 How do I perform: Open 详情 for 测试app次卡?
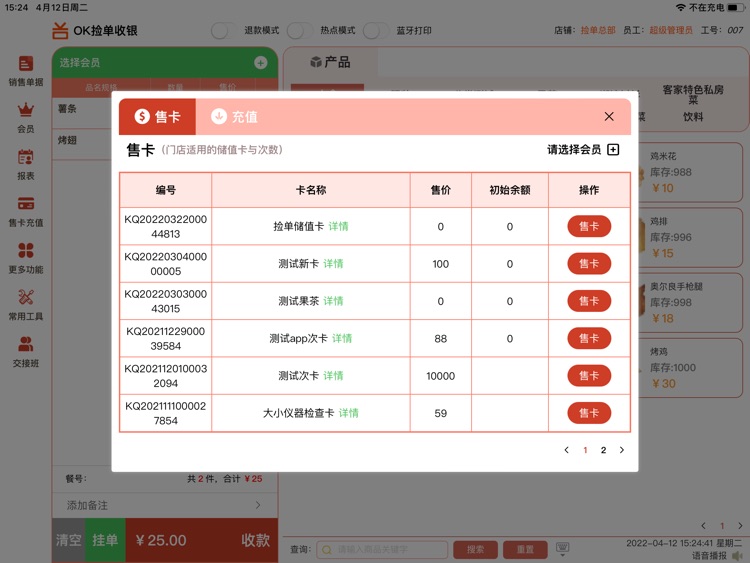point(342,338)
